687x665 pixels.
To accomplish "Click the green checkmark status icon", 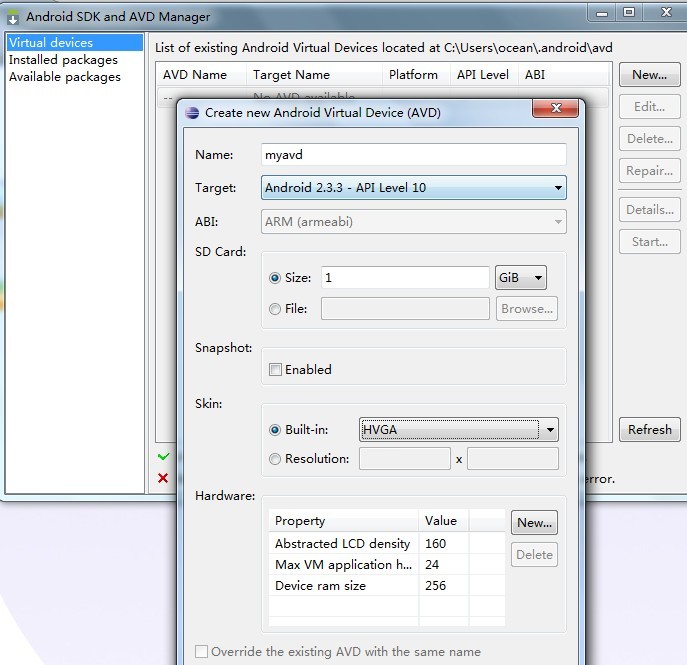I will [x=163, y=456].
